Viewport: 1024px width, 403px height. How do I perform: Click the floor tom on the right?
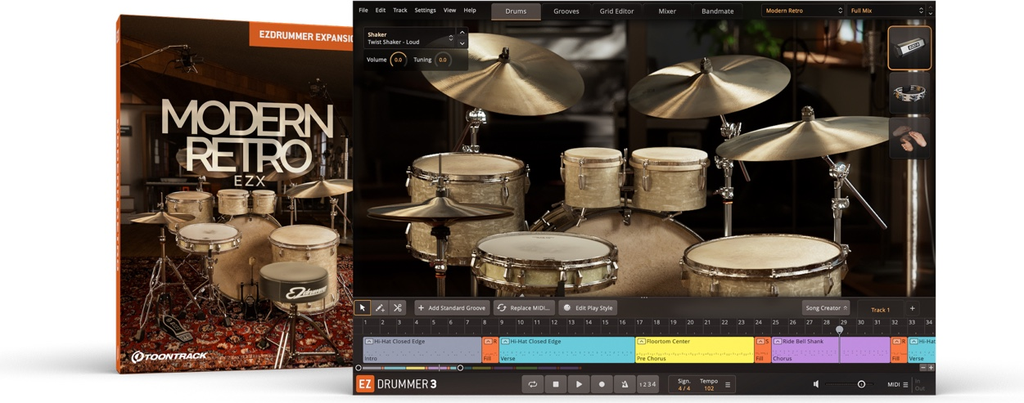[764, 265]
